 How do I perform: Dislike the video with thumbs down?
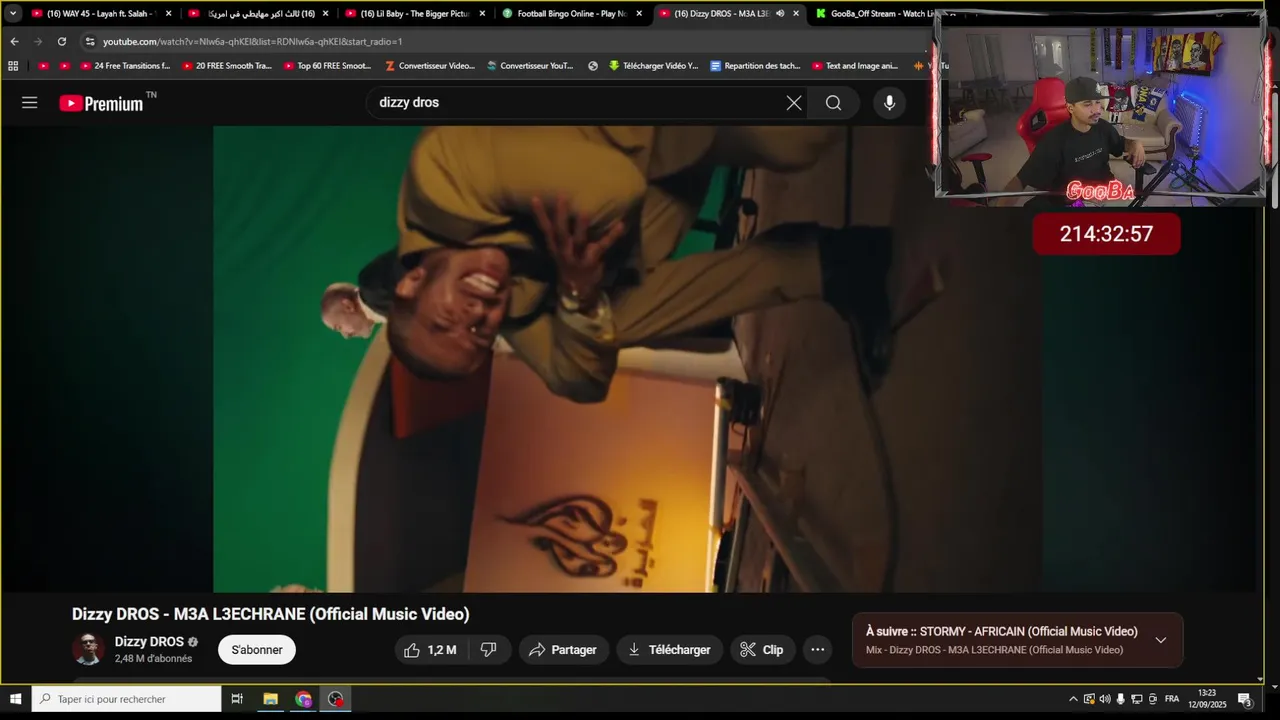coord(489,650)
